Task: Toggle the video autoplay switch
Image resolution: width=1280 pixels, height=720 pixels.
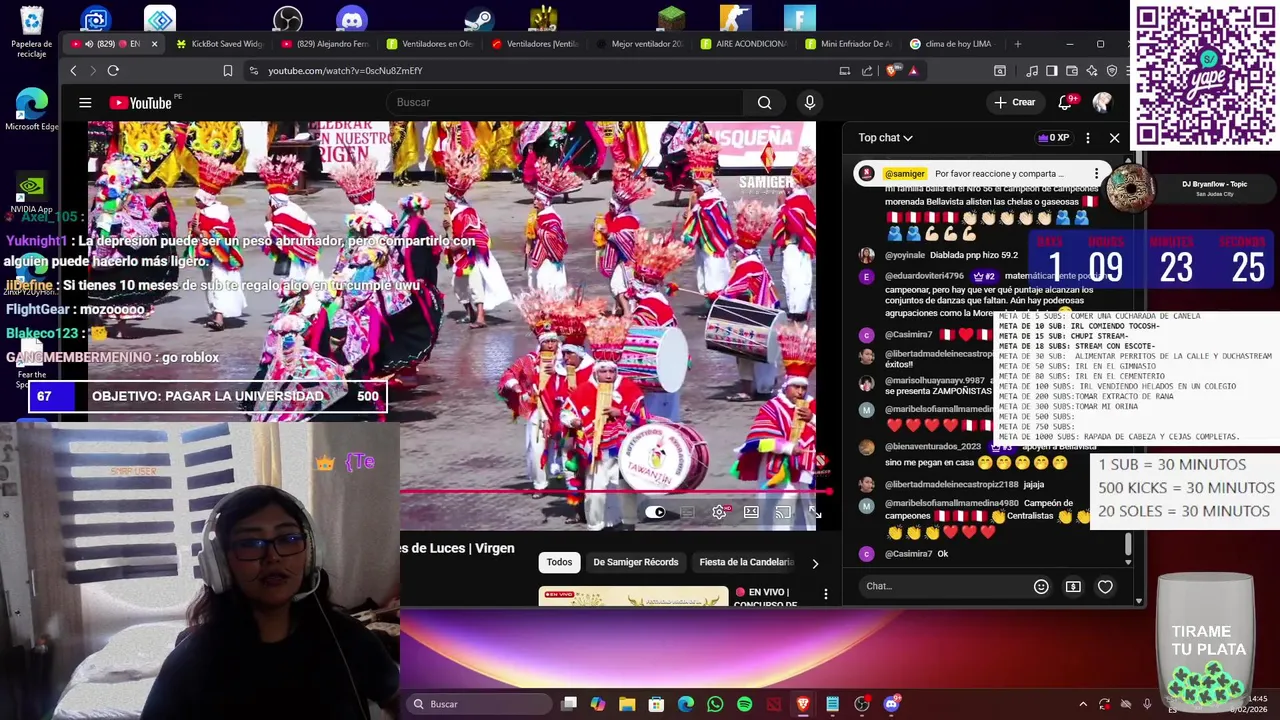Action: point(655,512)
